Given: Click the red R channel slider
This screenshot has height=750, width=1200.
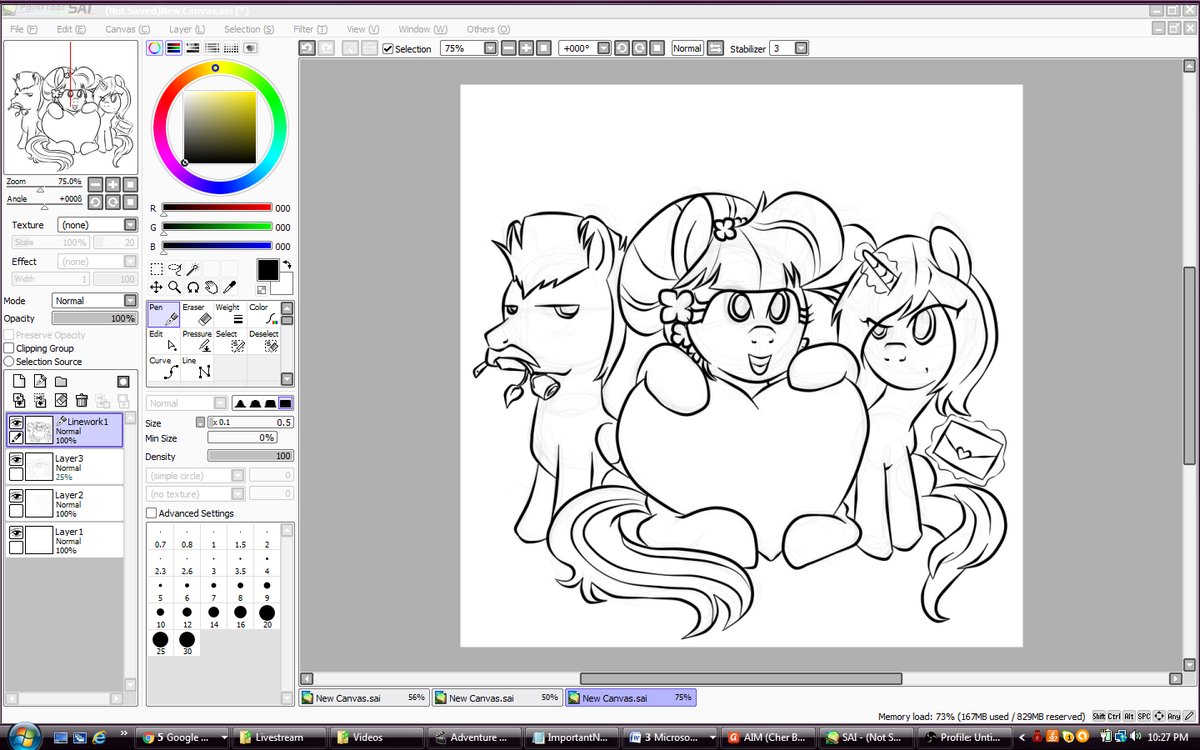Looking at the screenshot, I should pos(217,208).
